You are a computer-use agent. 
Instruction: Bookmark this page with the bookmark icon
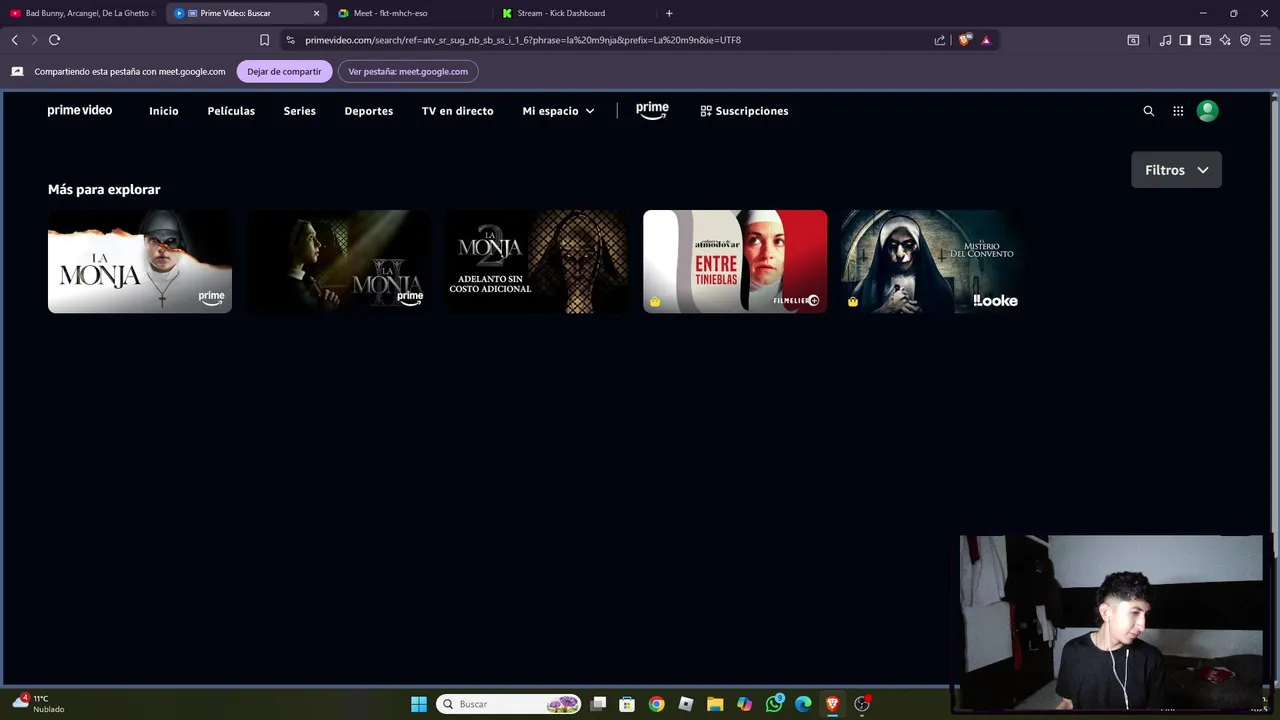tap(264, 40)
